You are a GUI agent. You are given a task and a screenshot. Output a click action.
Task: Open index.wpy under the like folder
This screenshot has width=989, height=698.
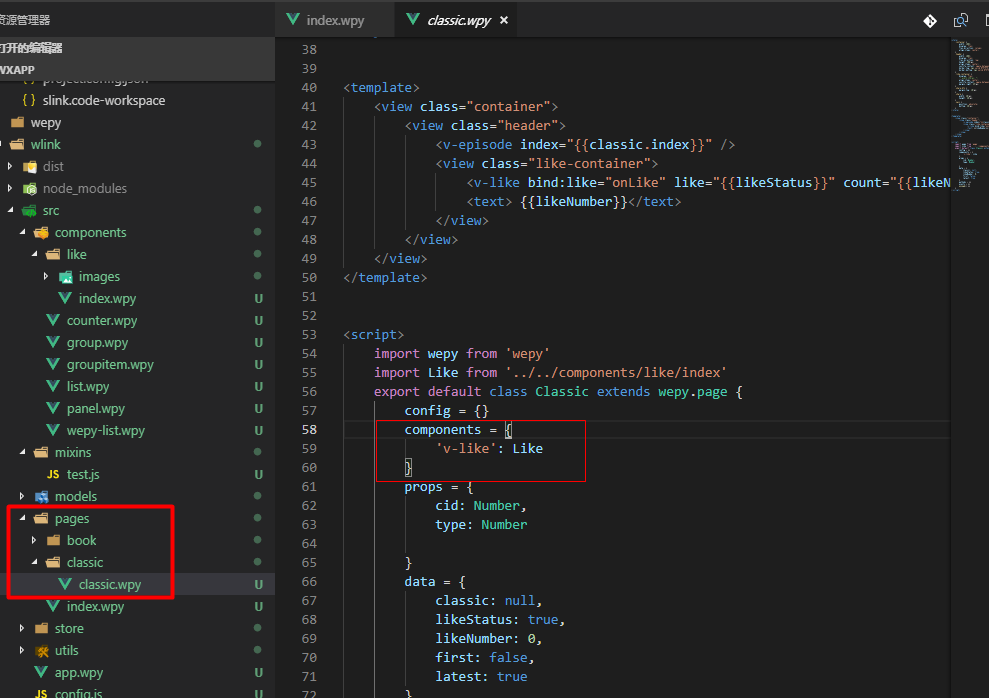107,298
